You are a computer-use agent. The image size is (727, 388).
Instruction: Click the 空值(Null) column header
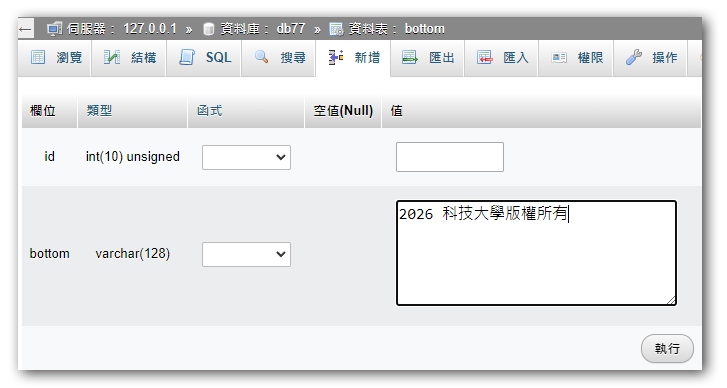[343, 111]
